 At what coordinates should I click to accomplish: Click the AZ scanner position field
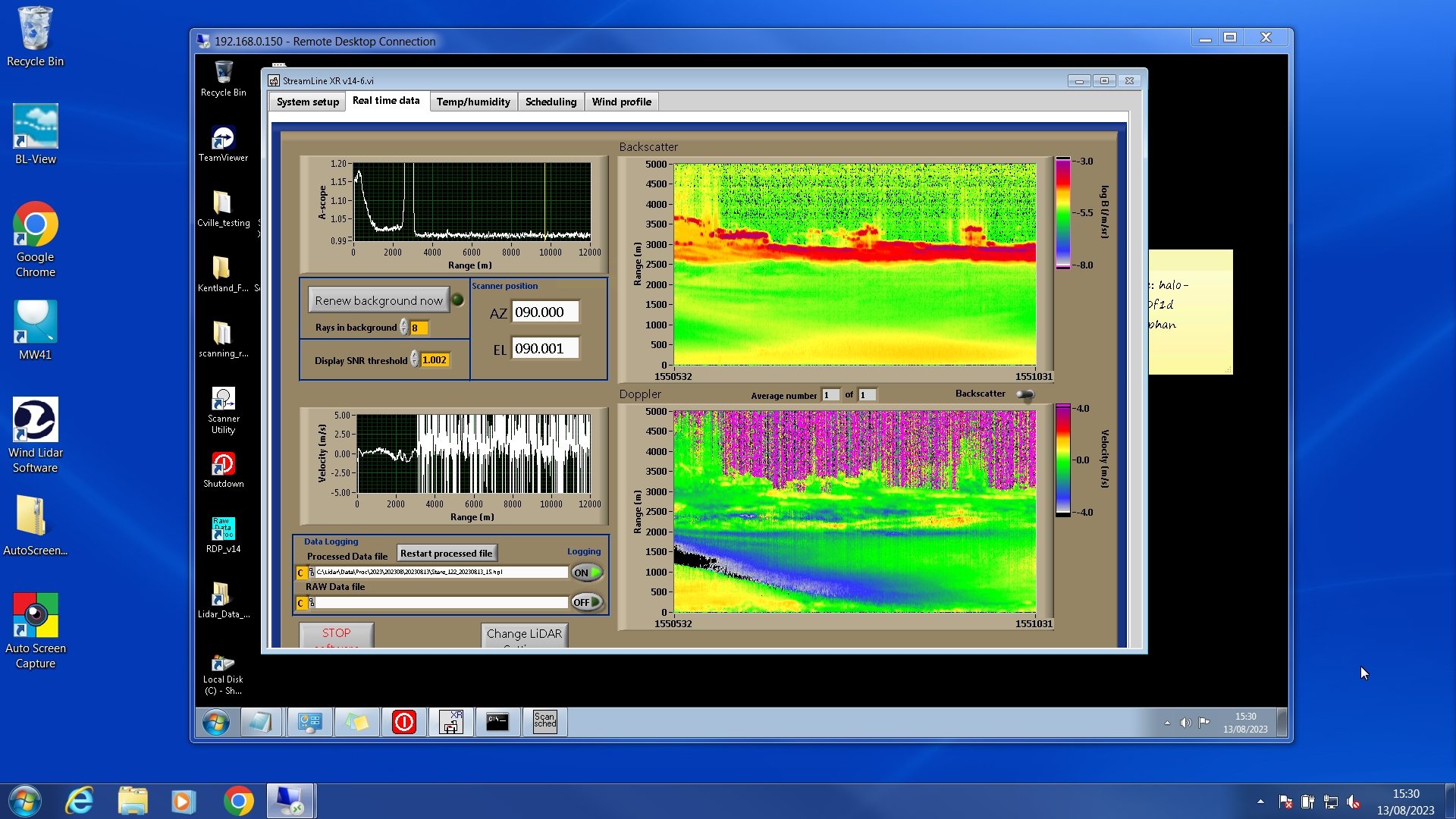(x=544, y=312)
